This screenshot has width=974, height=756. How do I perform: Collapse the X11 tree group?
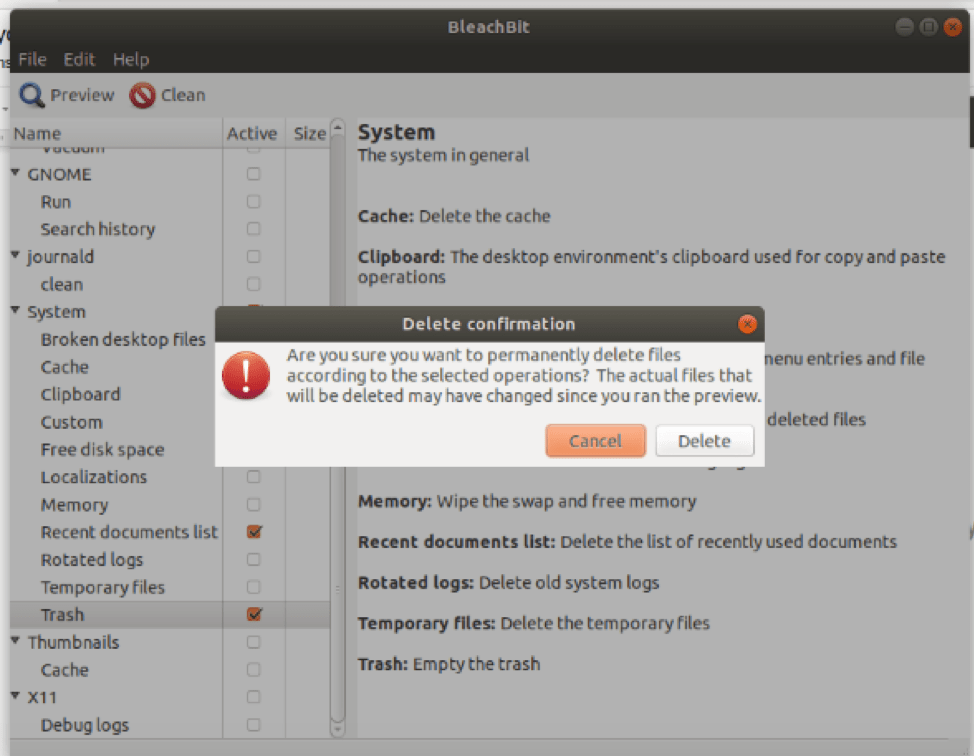[16, 696]
